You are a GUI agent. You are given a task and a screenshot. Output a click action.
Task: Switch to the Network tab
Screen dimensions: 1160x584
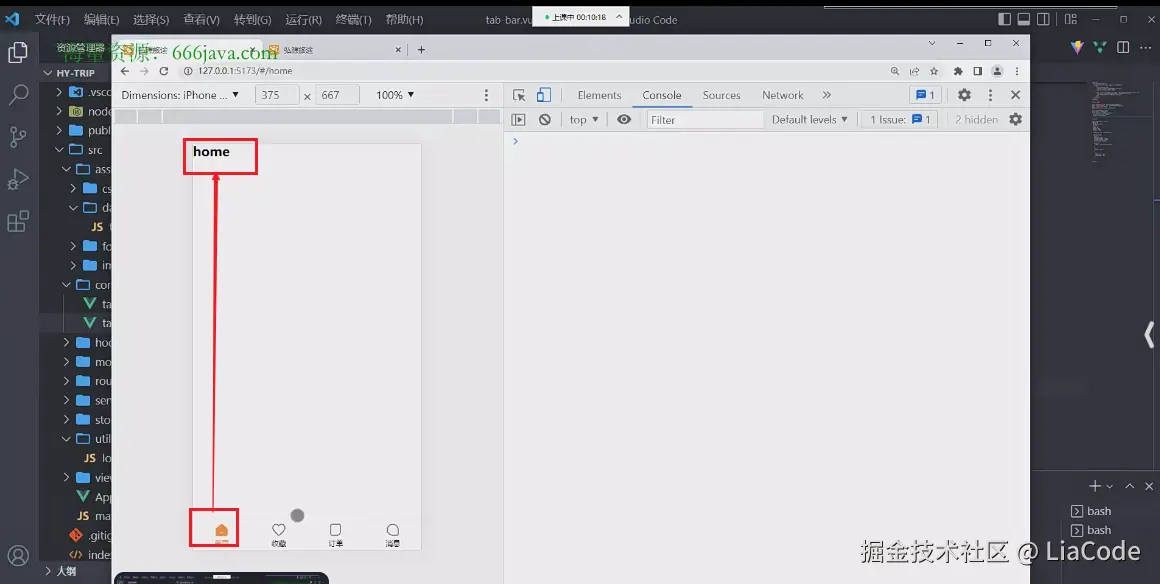783,95
